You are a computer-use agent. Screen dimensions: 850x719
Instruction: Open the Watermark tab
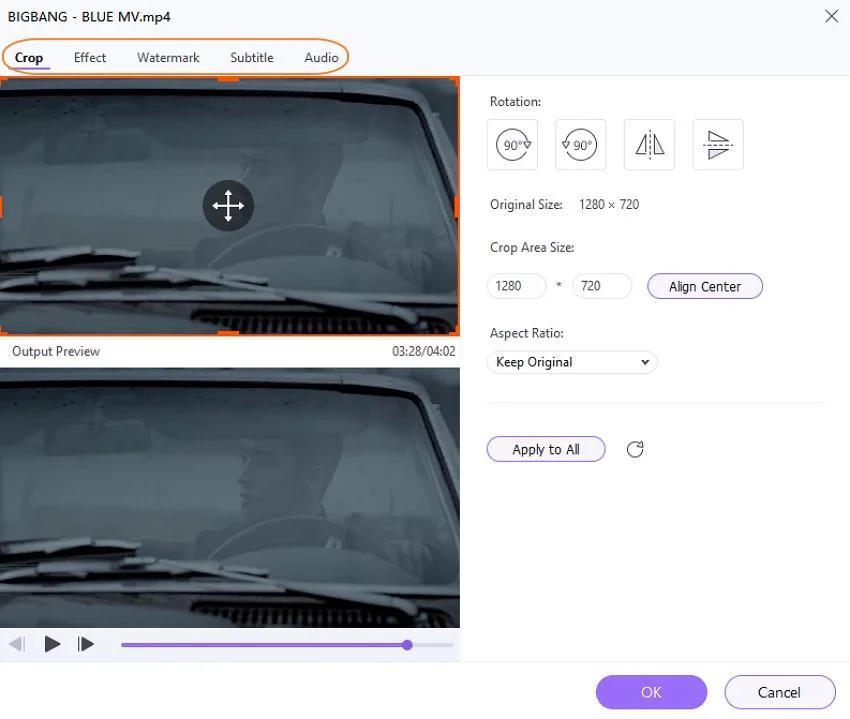click(168, 57)
